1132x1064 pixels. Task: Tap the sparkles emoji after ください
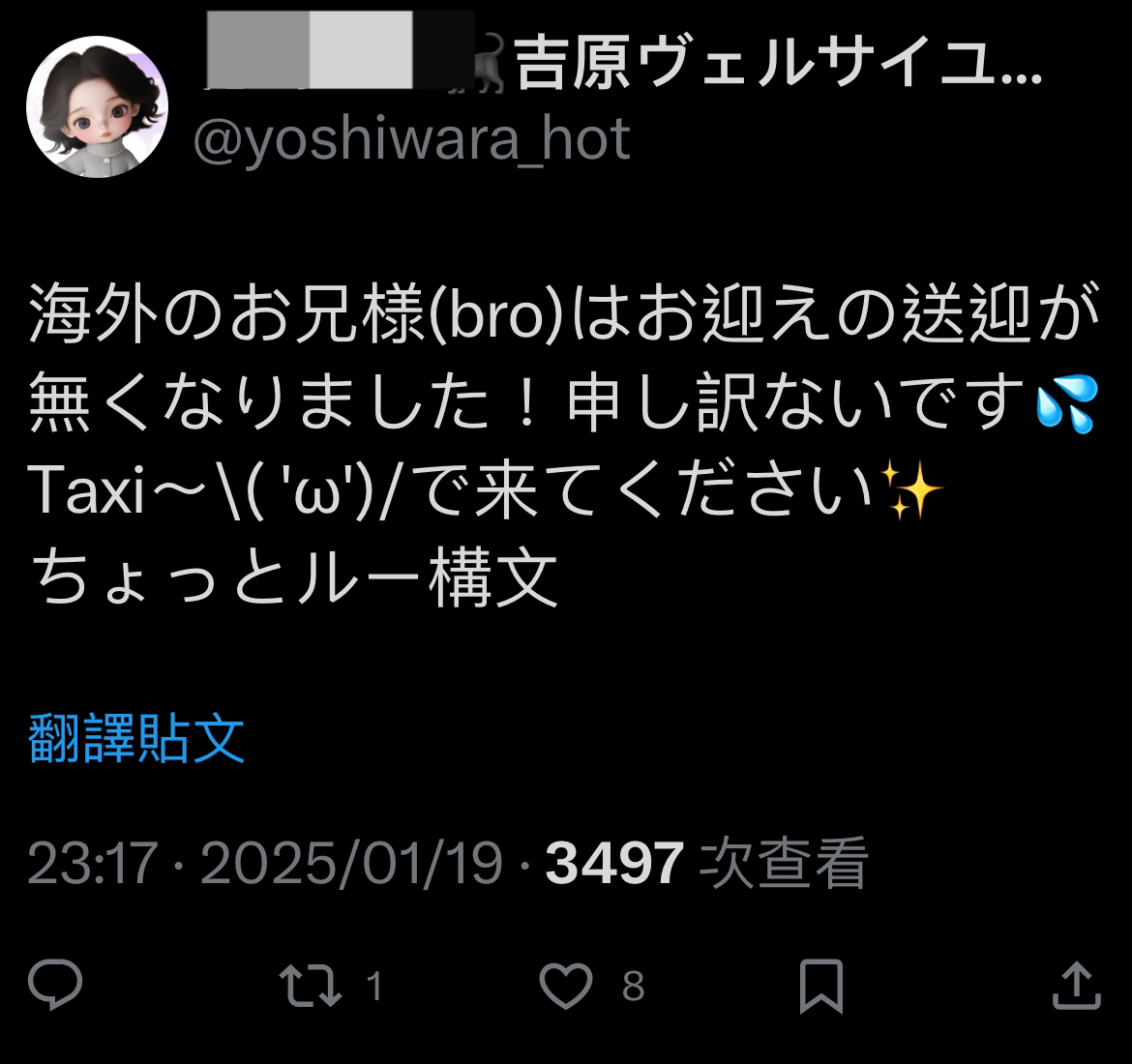point(911,491)
